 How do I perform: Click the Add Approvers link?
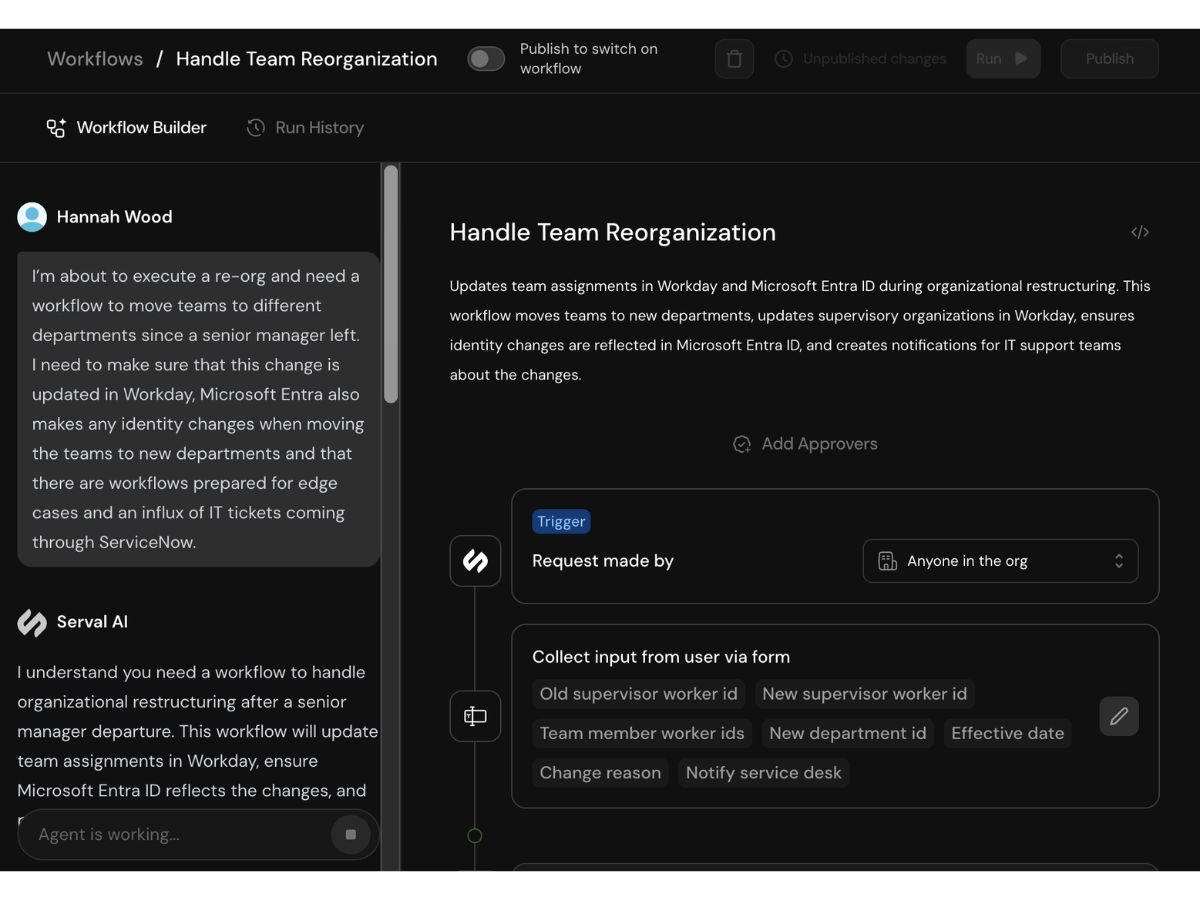coord(805,444)
